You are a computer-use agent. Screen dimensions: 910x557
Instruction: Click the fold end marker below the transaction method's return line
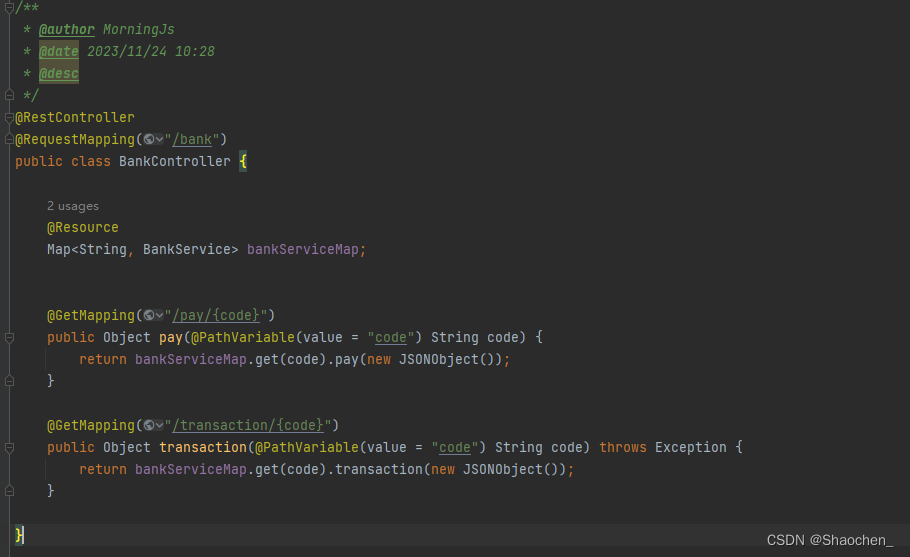(x=9, y=491)
